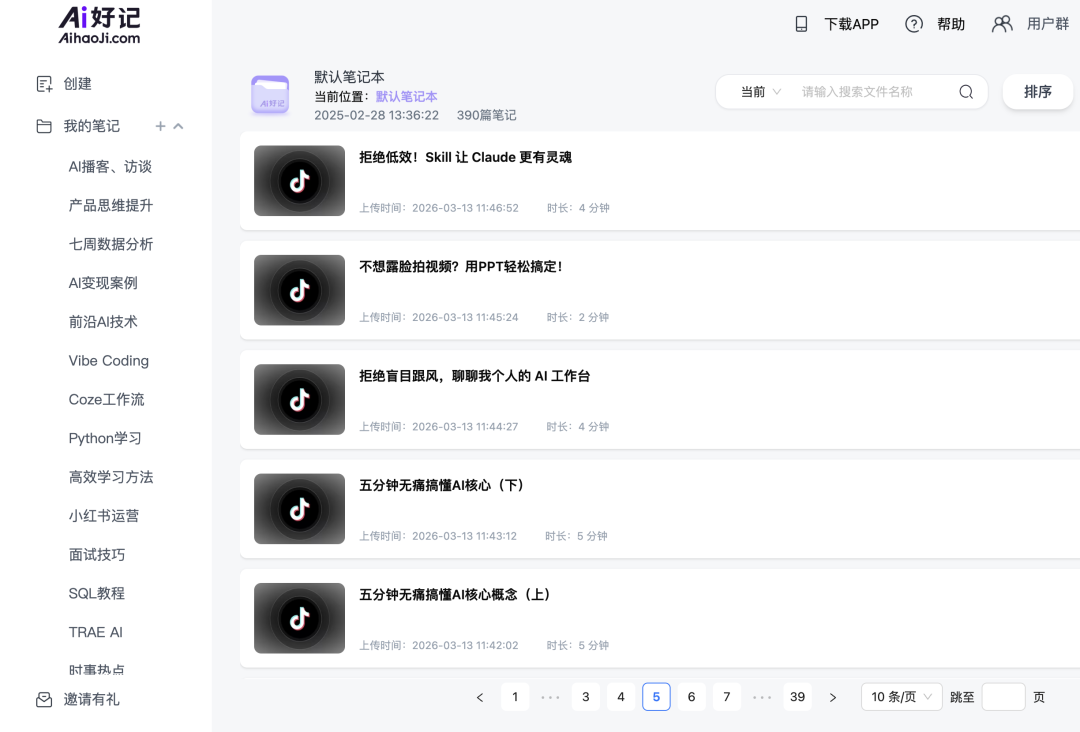Click the search magnifier icon
Image resolution: width=1080 pixels, height=732 pixels.
(x=966, y=92)
